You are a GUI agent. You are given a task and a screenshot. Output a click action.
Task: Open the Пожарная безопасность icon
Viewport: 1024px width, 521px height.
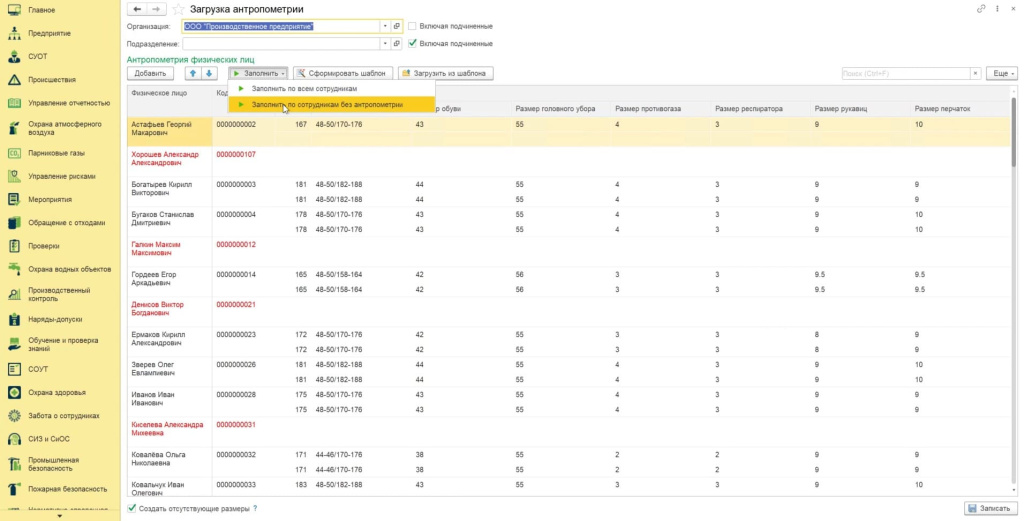(x=14, y=488)
